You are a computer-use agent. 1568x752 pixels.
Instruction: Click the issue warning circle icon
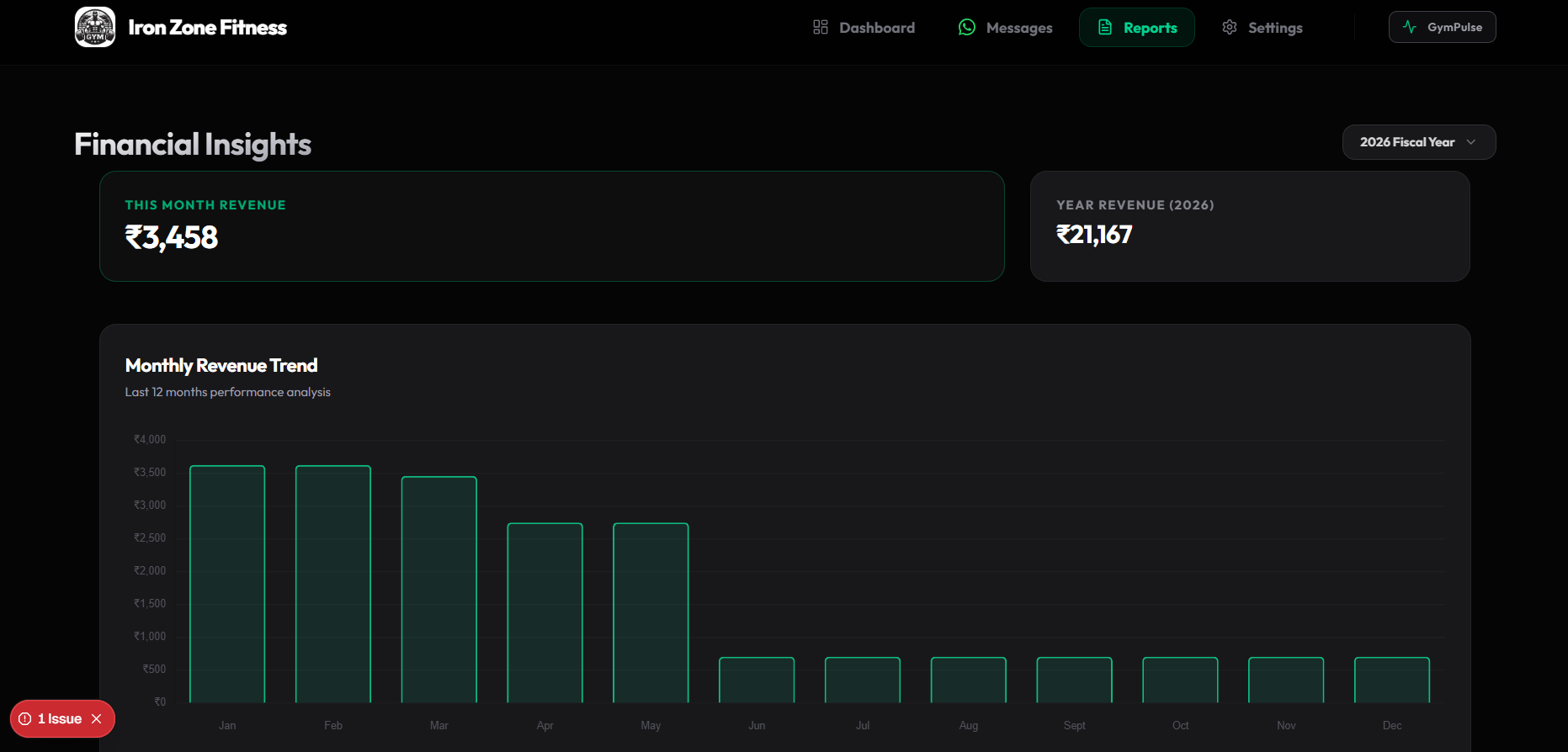[x=25, y=719]
